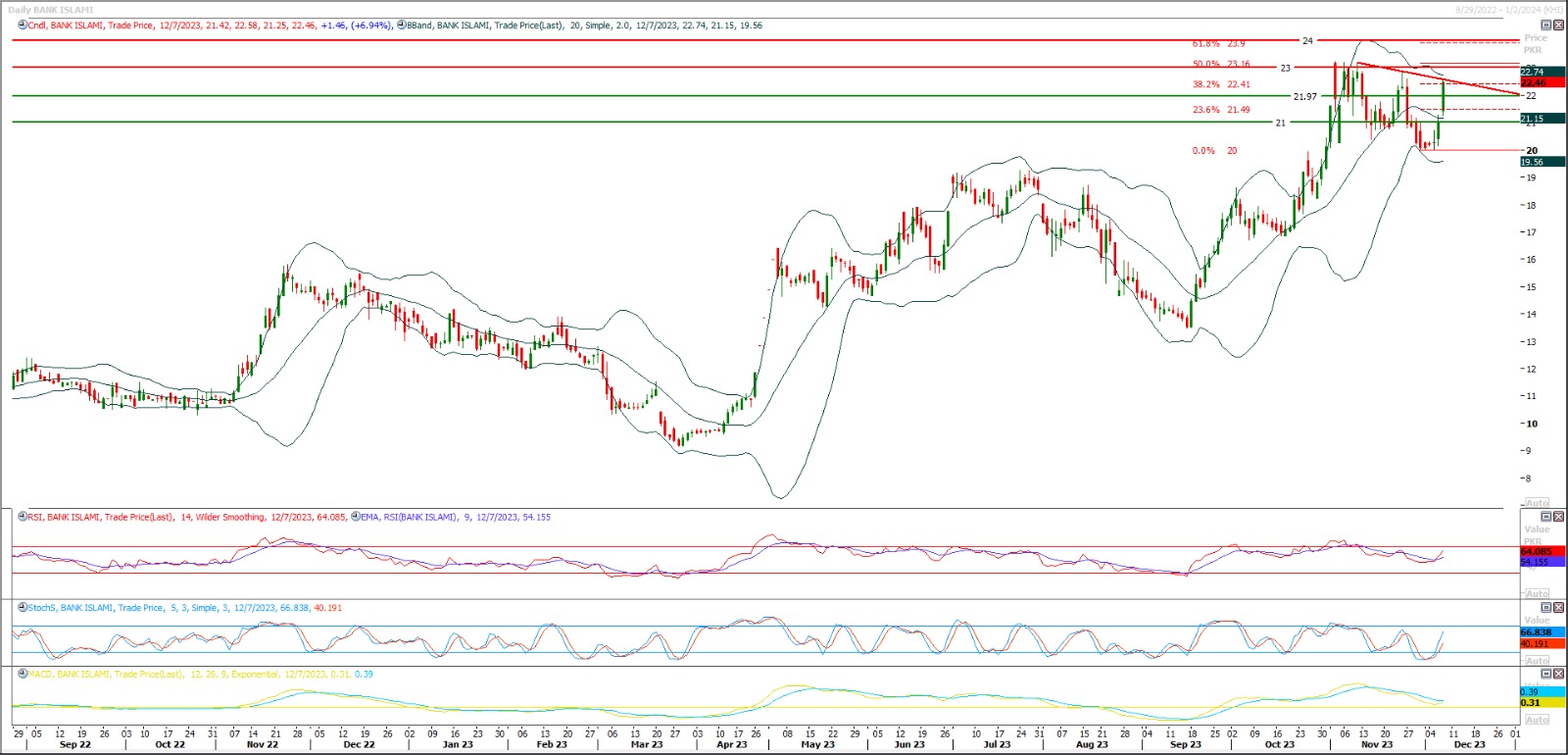This screenshot has height=755, width=1568.
Task: Click the clock icon beside the MACD legend
Action: 23,675
